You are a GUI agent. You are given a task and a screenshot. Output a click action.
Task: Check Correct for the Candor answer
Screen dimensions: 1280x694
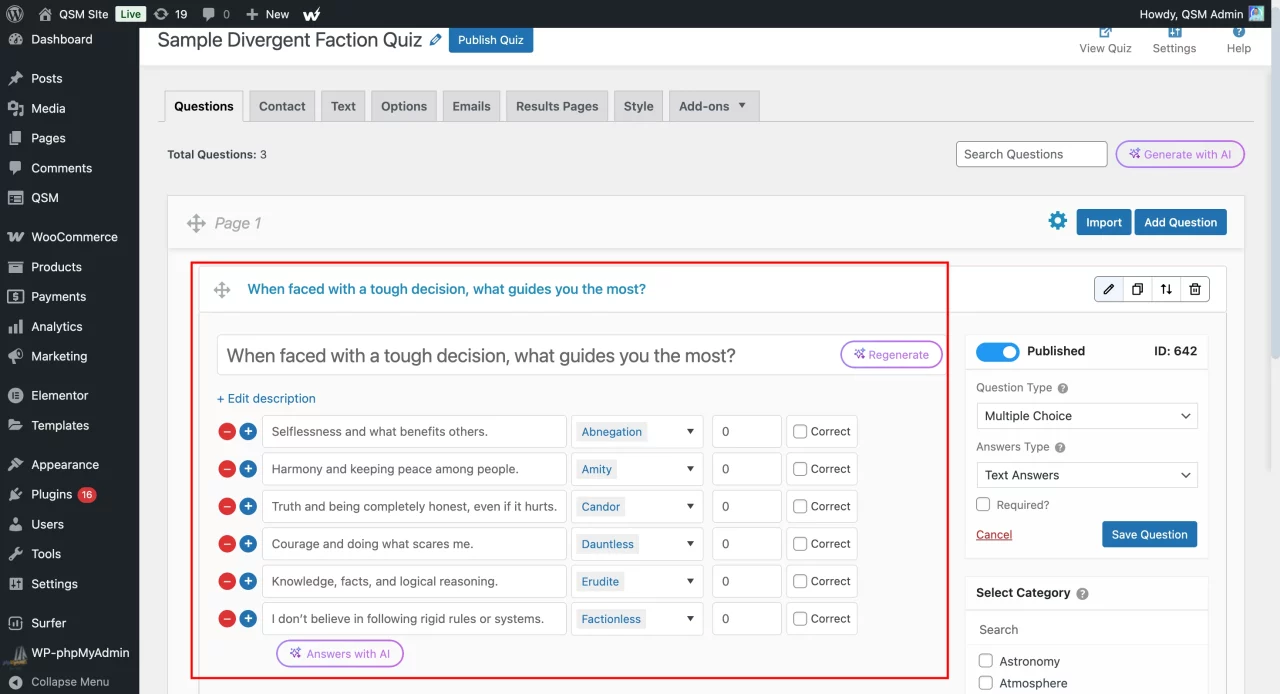[x=800, y=507]
